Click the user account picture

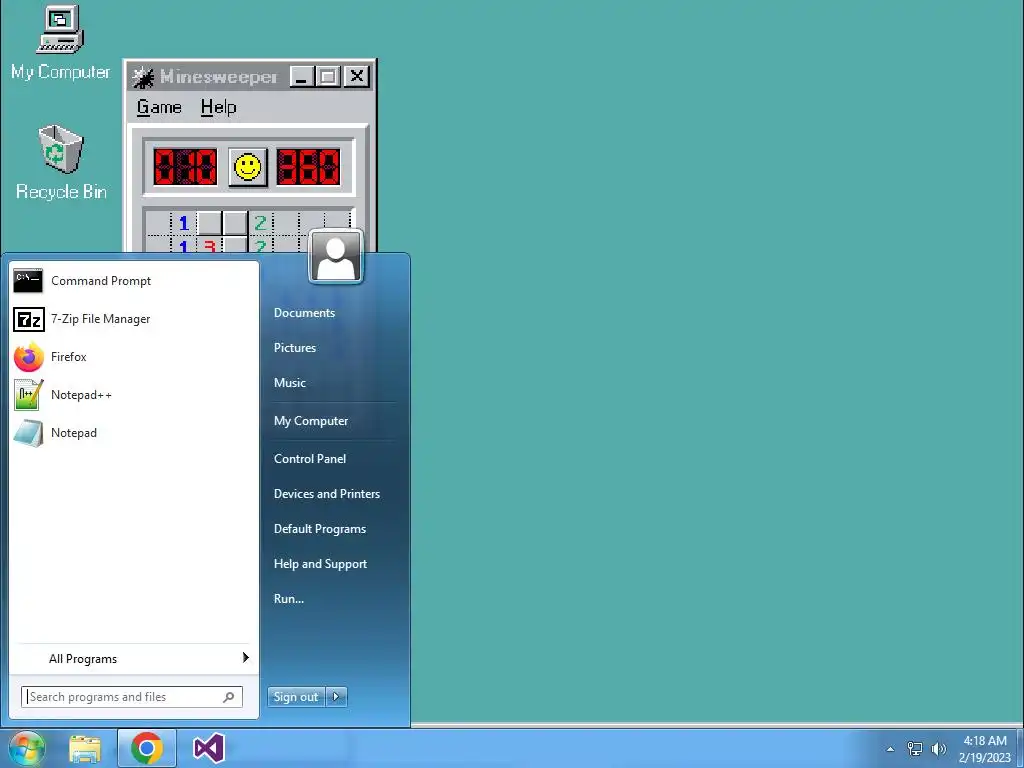[336, 257]
